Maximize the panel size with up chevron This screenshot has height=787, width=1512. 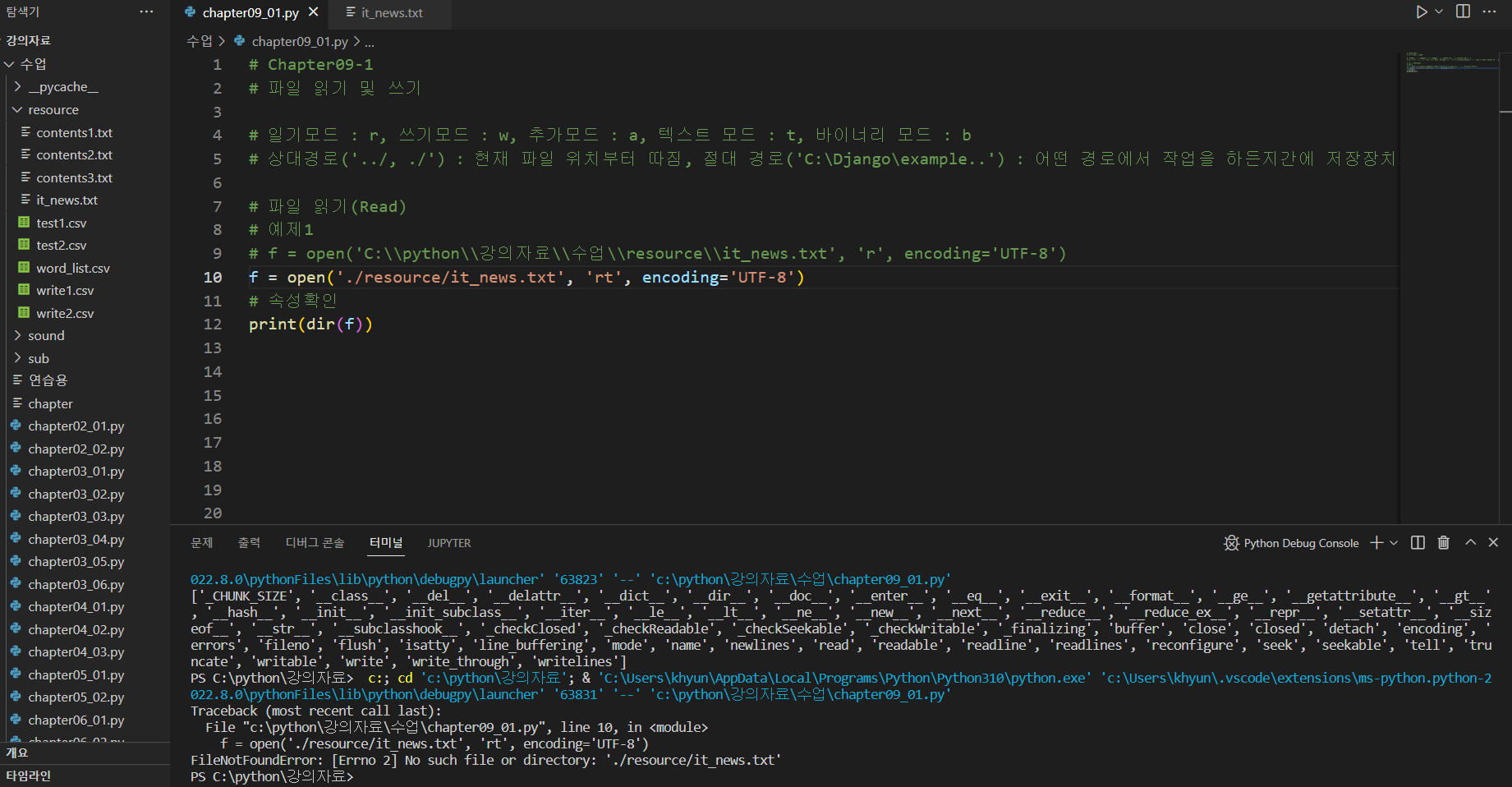tap(1470, 543)
